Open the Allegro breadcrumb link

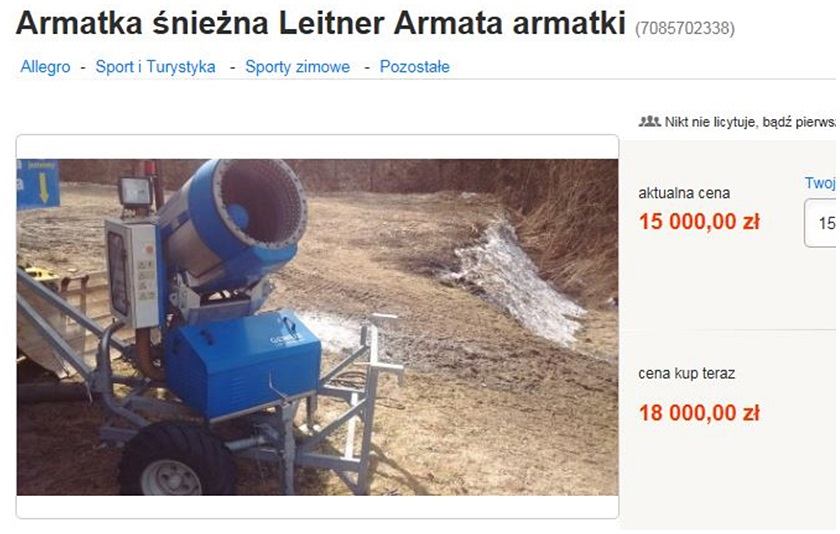point(45,67)
